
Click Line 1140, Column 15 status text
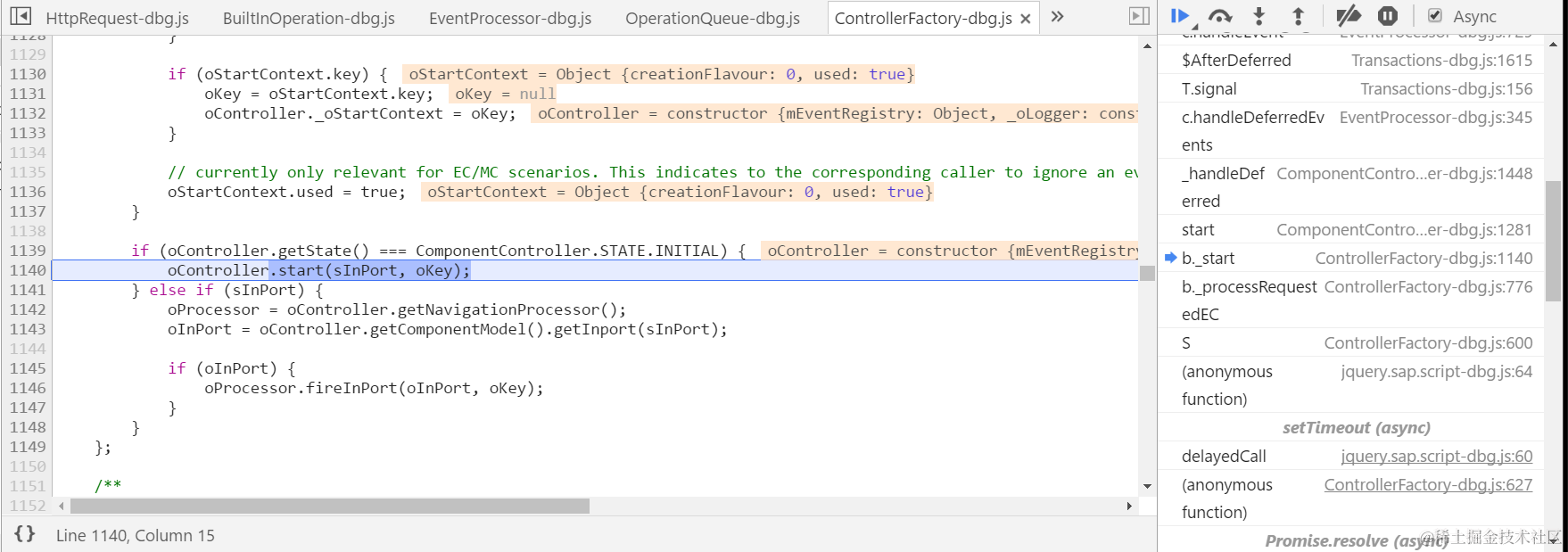tap(136, 535)
